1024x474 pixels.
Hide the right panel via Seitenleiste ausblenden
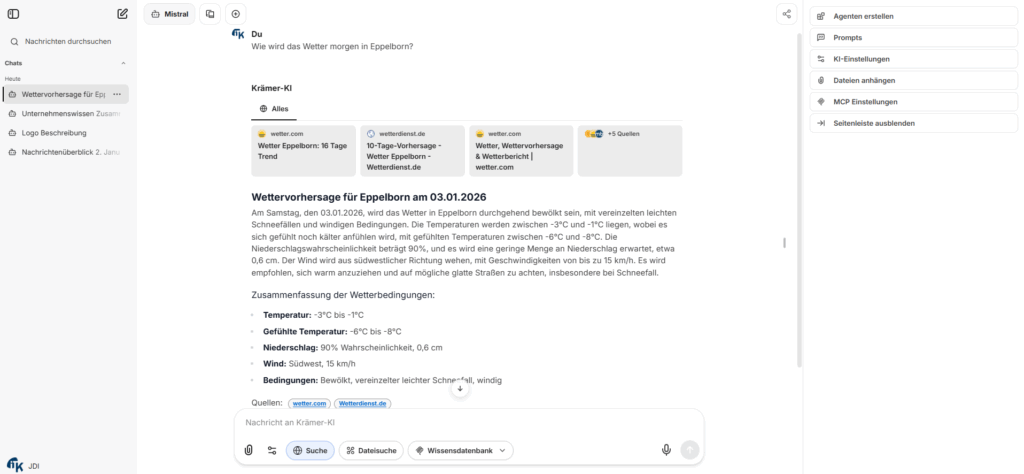coord(875,123)
